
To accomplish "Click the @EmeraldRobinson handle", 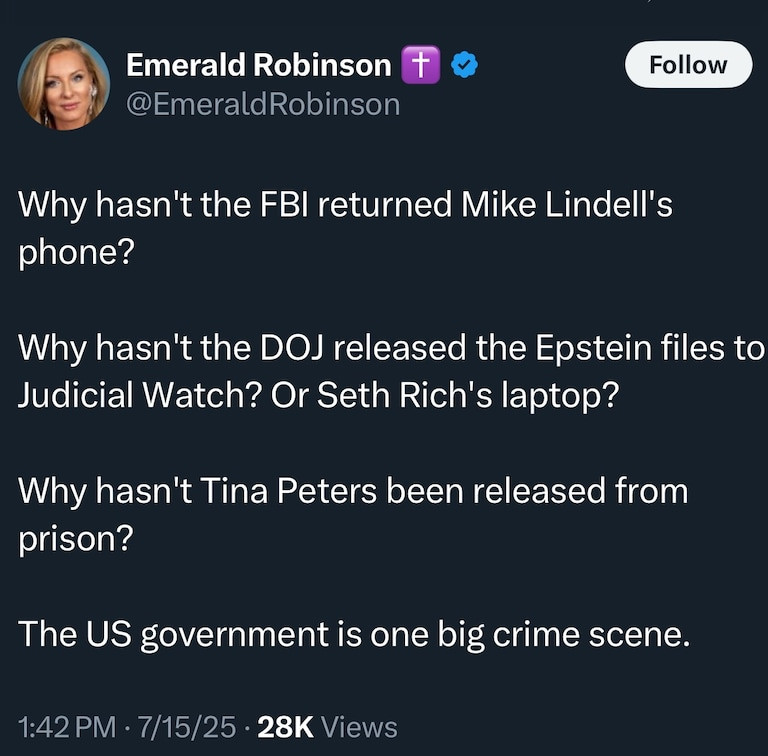I will (x=263, y=104).
